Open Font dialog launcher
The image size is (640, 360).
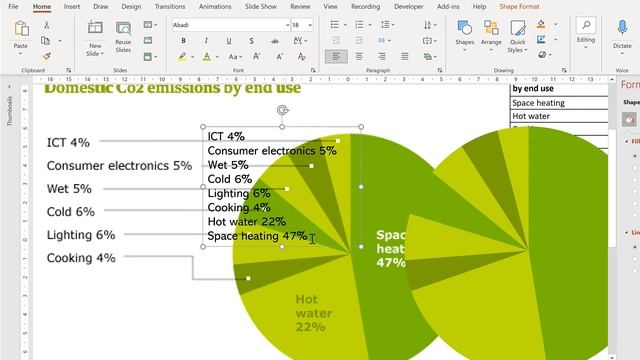click(313, 70)
